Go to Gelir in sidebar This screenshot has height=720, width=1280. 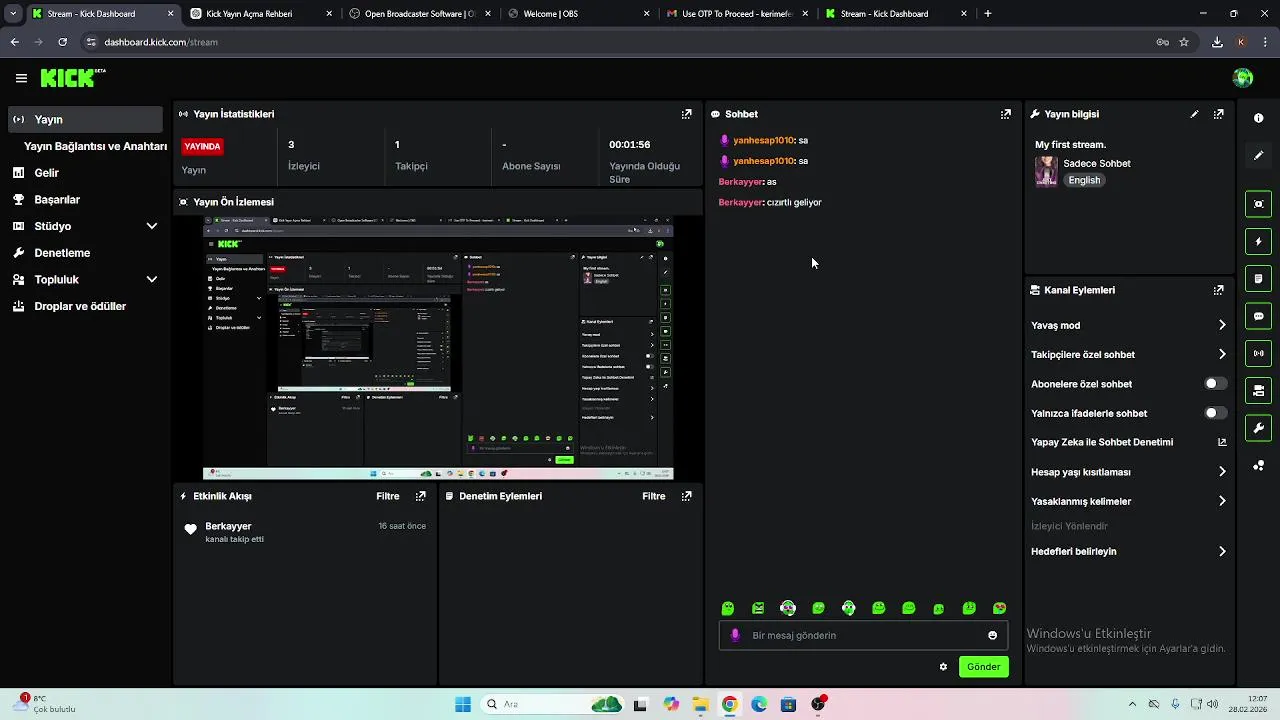(47, 173)
